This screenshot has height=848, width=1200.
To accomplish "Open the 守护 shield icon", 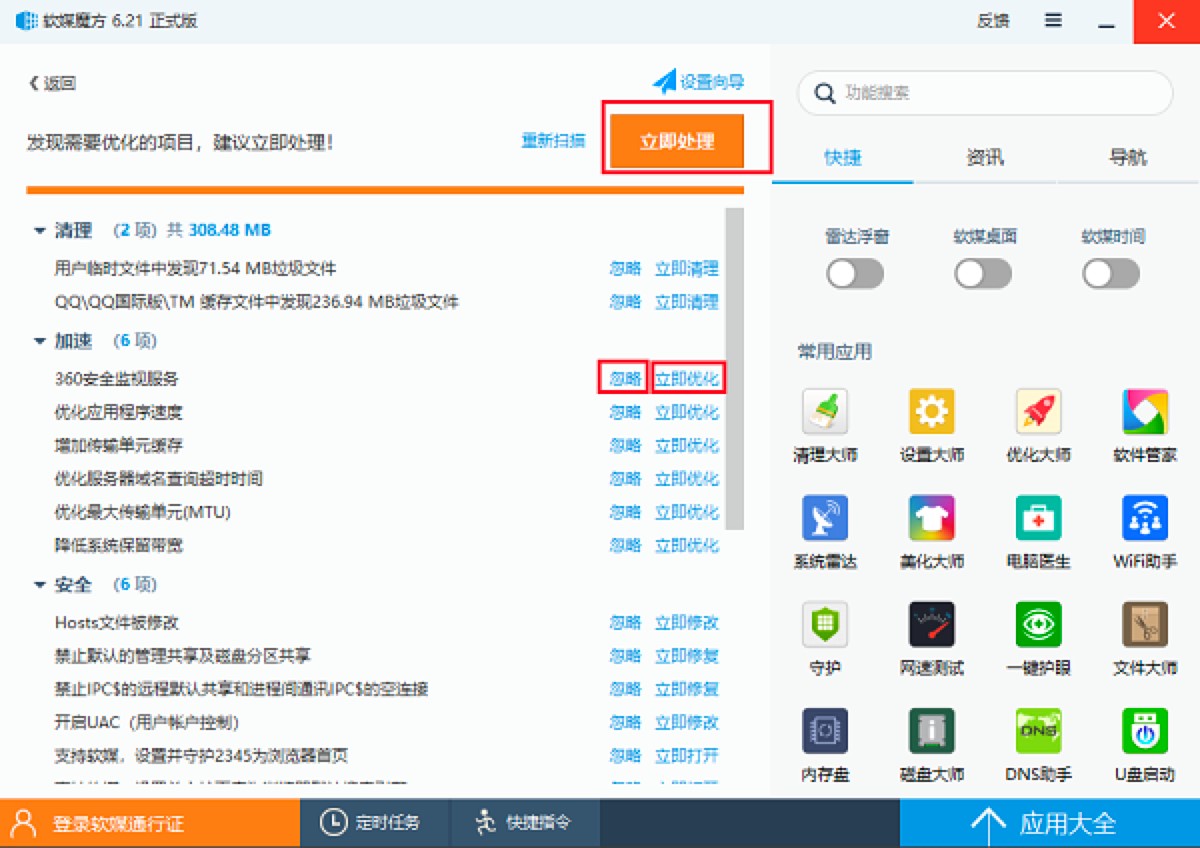I will point(825,624).
